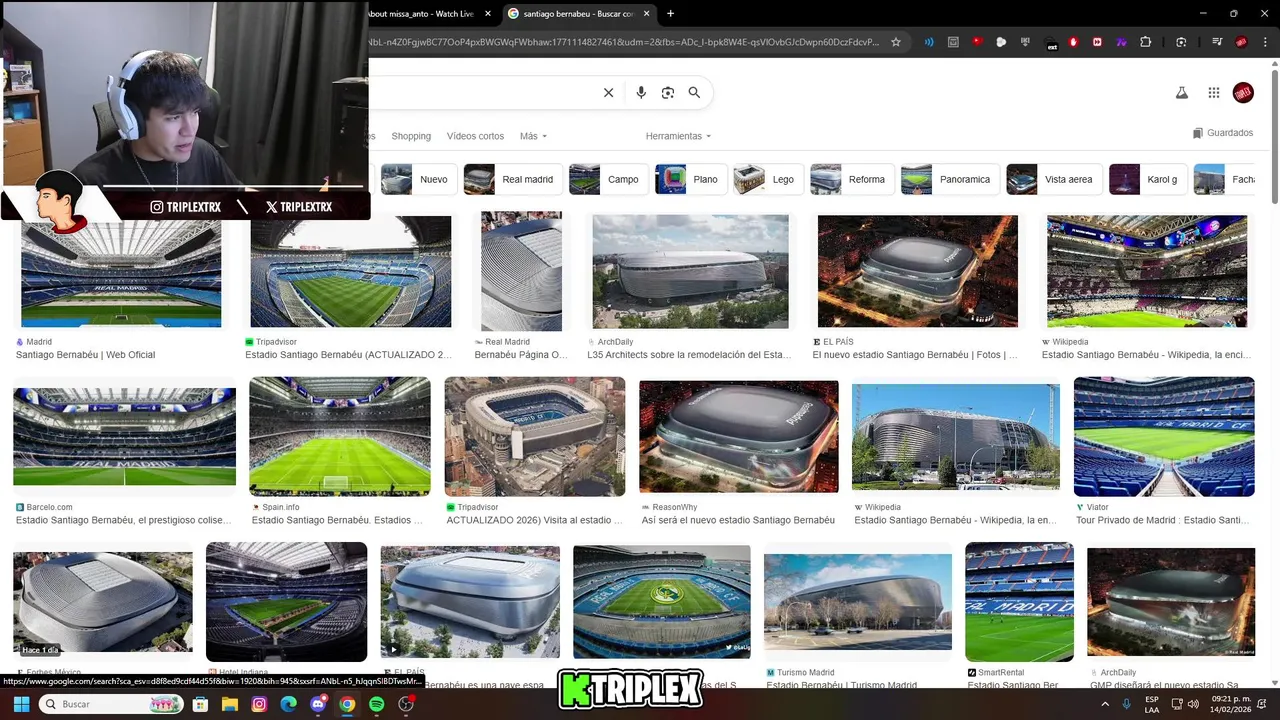The width and height of the screenshot is (1280, 720).
Task: Open the Guardados saved items
Action: click(1223, 133)
